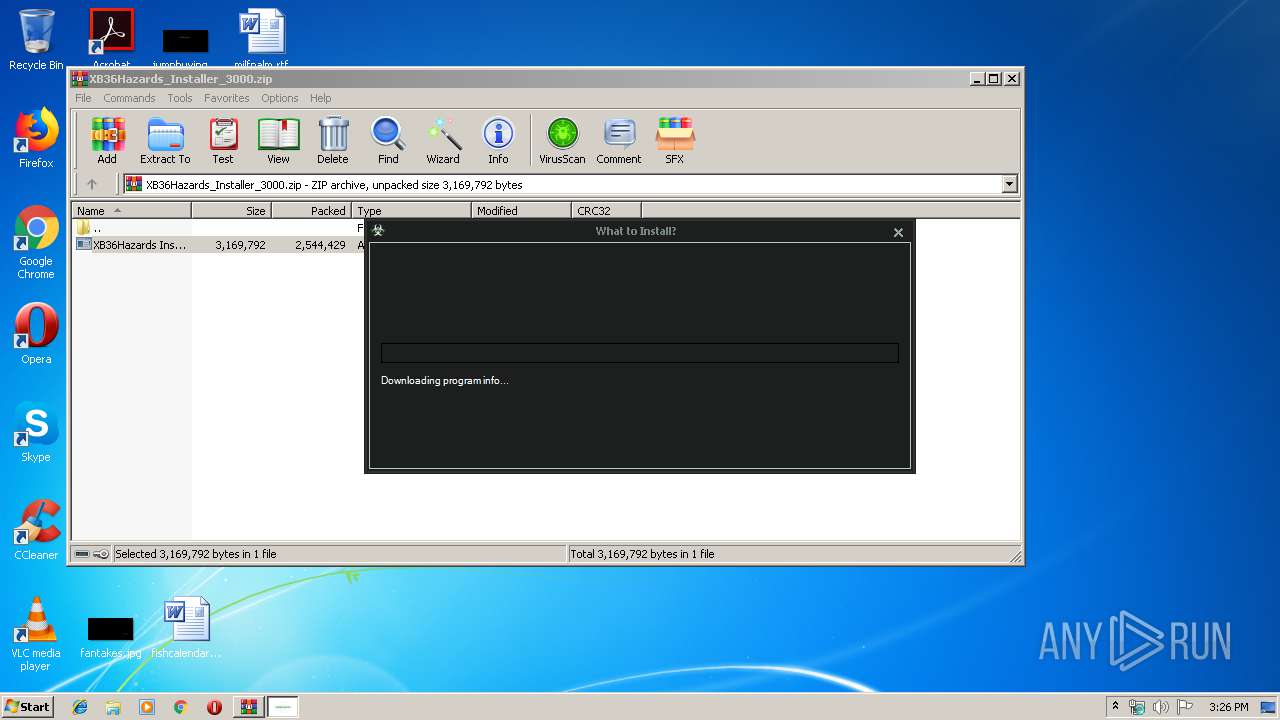Open the Options menu
The image size is (1280, 720).
click(280, 98)
